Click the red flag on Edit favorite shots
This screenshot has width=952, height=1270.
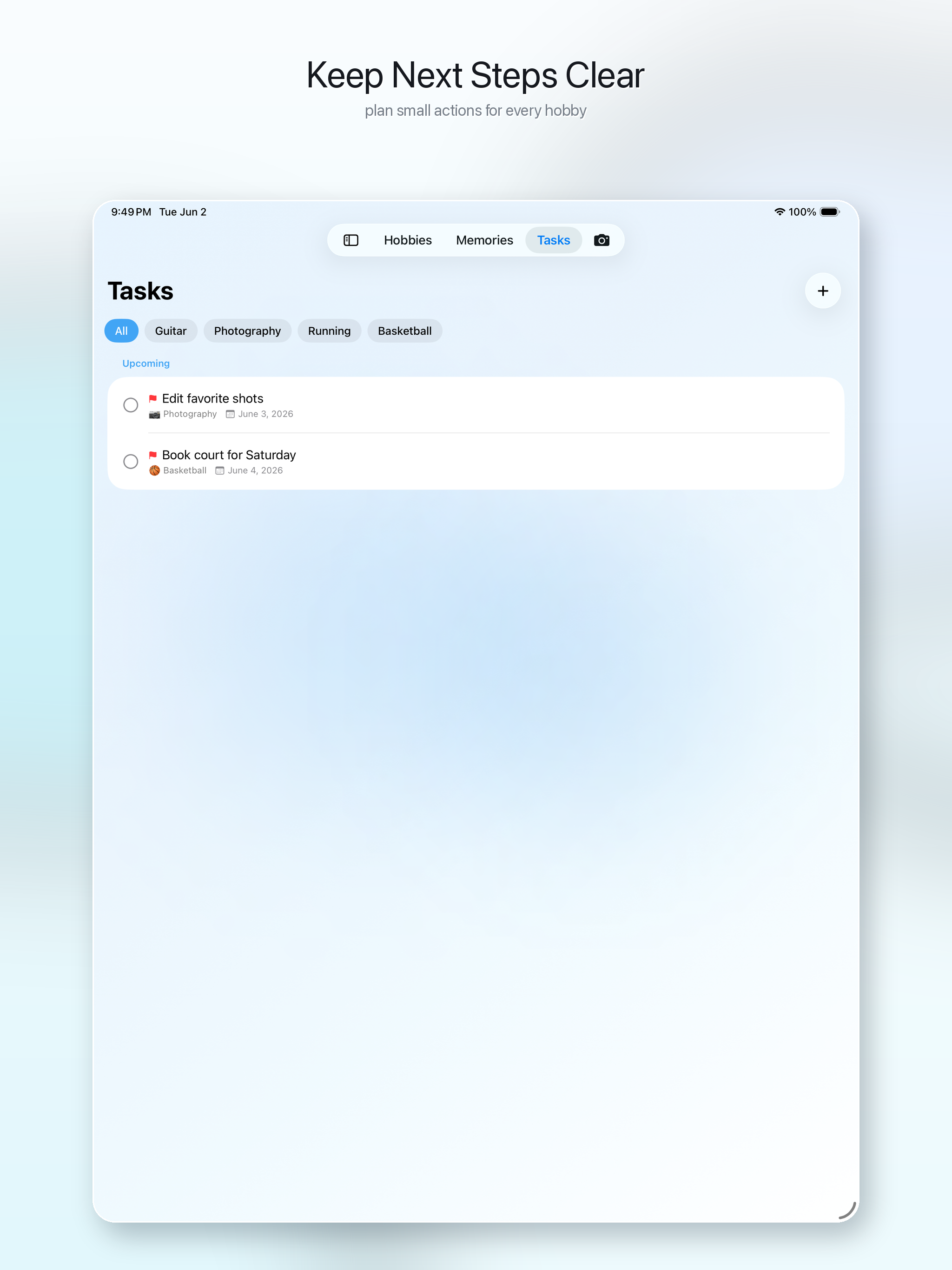click(x=153, y=398)
